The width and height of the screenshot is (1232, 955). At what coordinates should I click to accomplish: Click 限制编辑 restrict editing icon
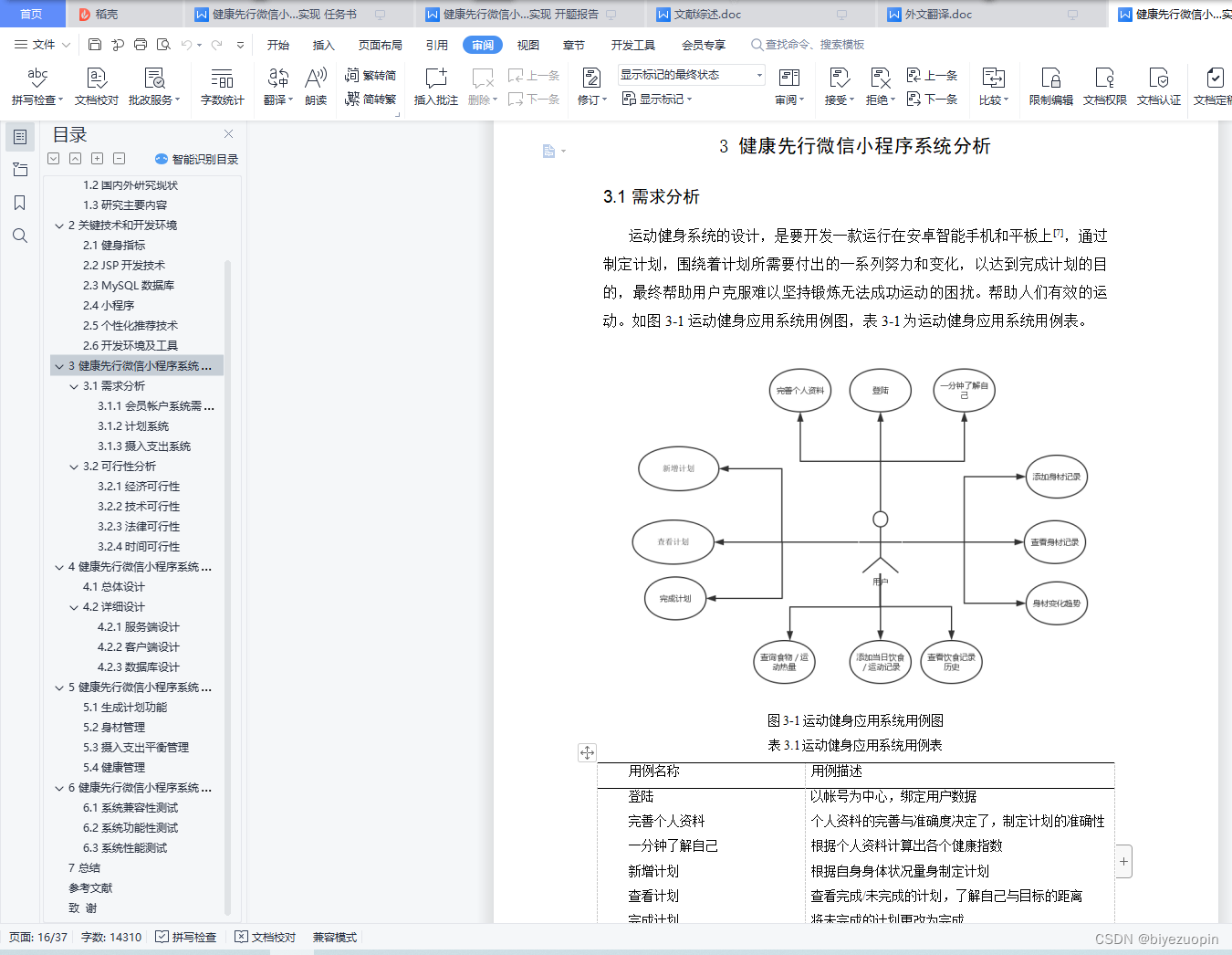point(1051,87)
